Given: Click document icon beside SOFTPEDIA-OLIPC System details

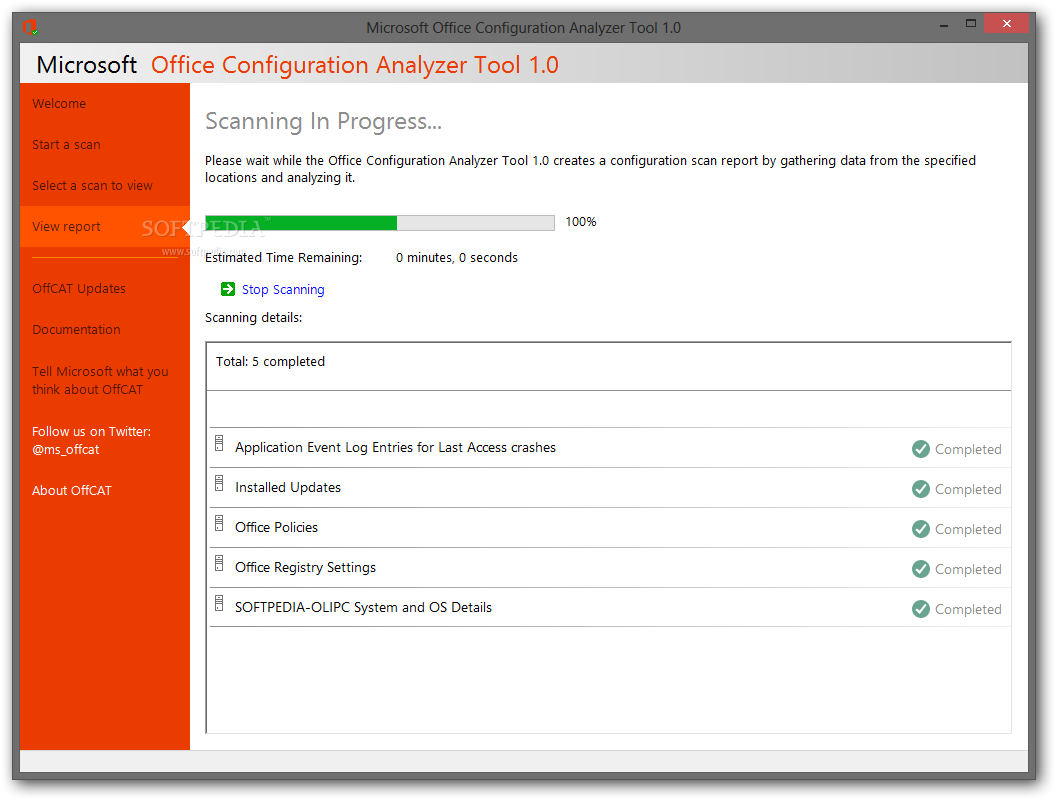Looking at the screenshot, I should (x=219, y=603).
